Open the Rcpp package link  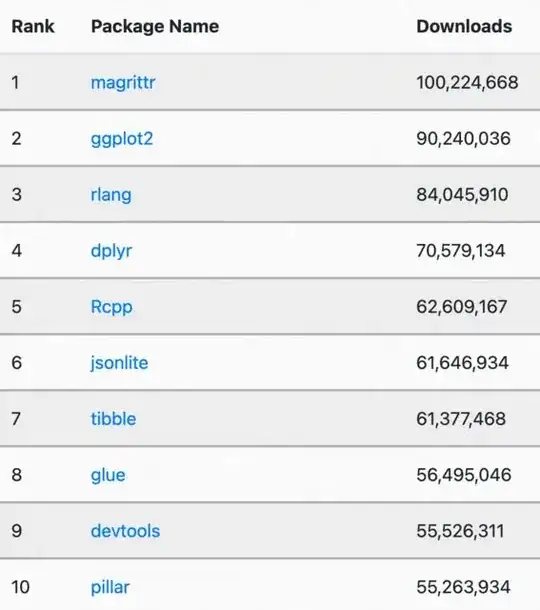(112, 307)
